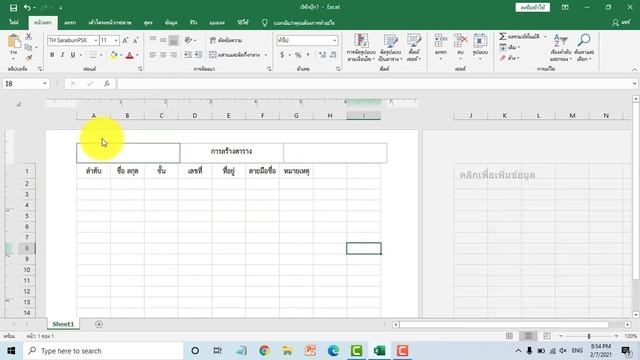Switch to the Formulas tab
Image resolution: width=640 pixels, height=360 pixels.
pyautogui.click(x=148, y=23)
